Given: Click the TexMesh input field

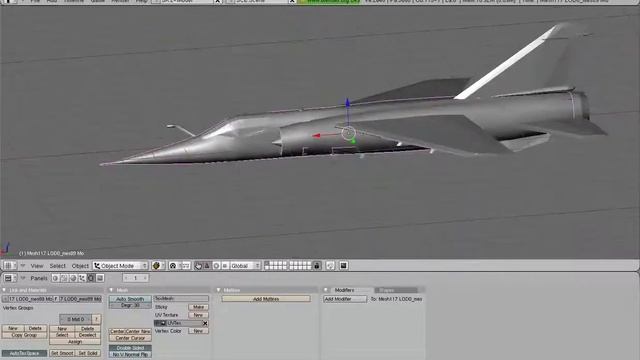Looking at the screenshot, I should [x=181, y=298].
